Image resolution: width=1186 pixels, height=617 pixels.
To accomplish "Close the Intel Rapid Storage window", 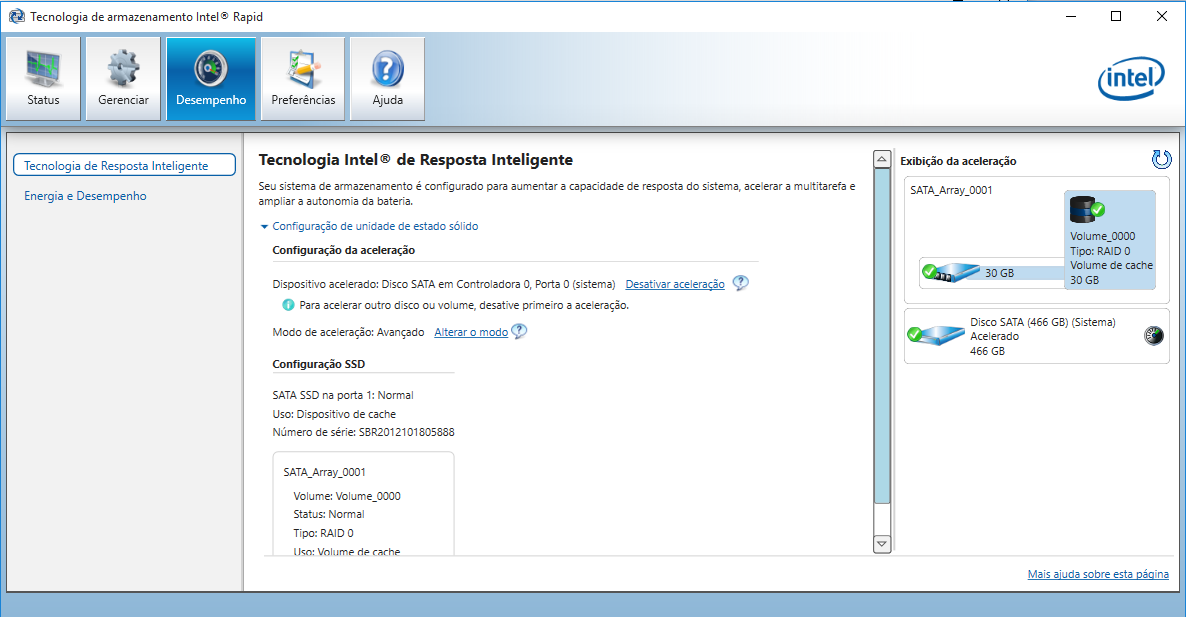I will [x=1162, y=16].
